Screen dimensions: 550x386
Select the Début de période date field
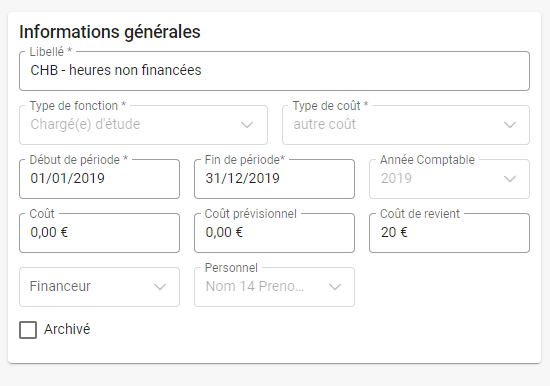[x=99, y=179]
